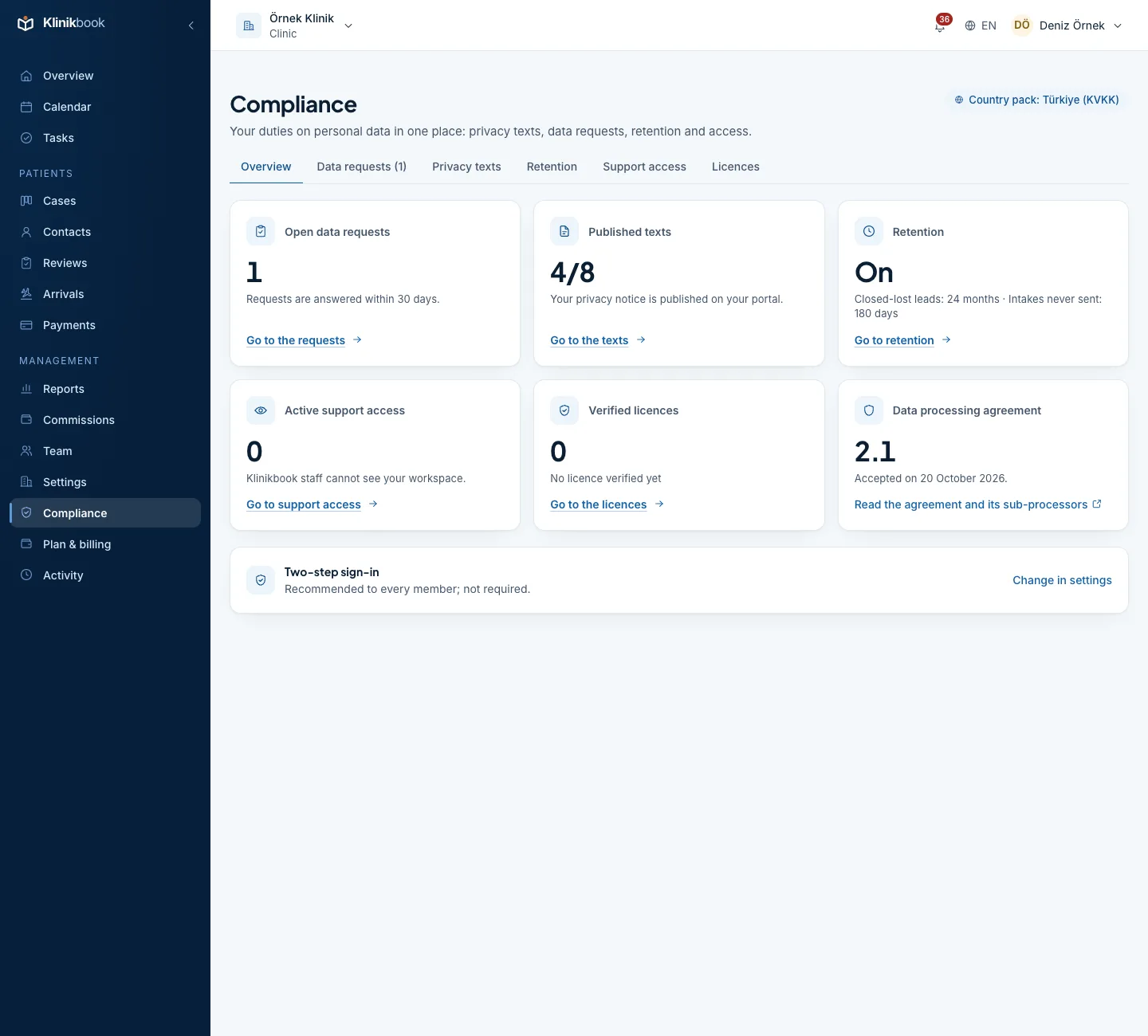Click the Klinikbook logo icon

26,23
